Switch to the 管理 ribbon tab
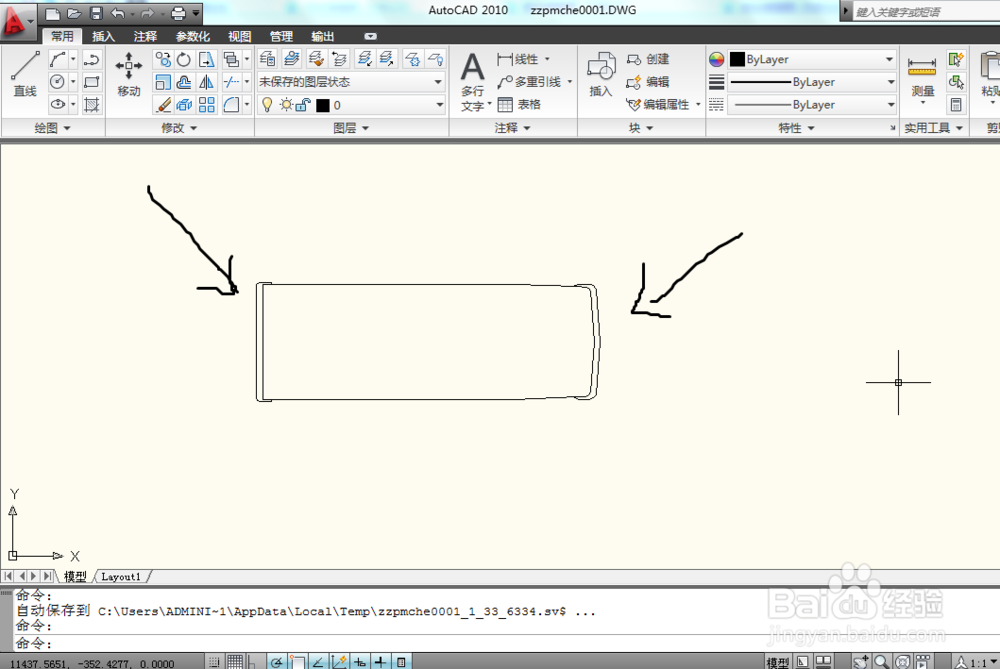 tap(281, 36)
